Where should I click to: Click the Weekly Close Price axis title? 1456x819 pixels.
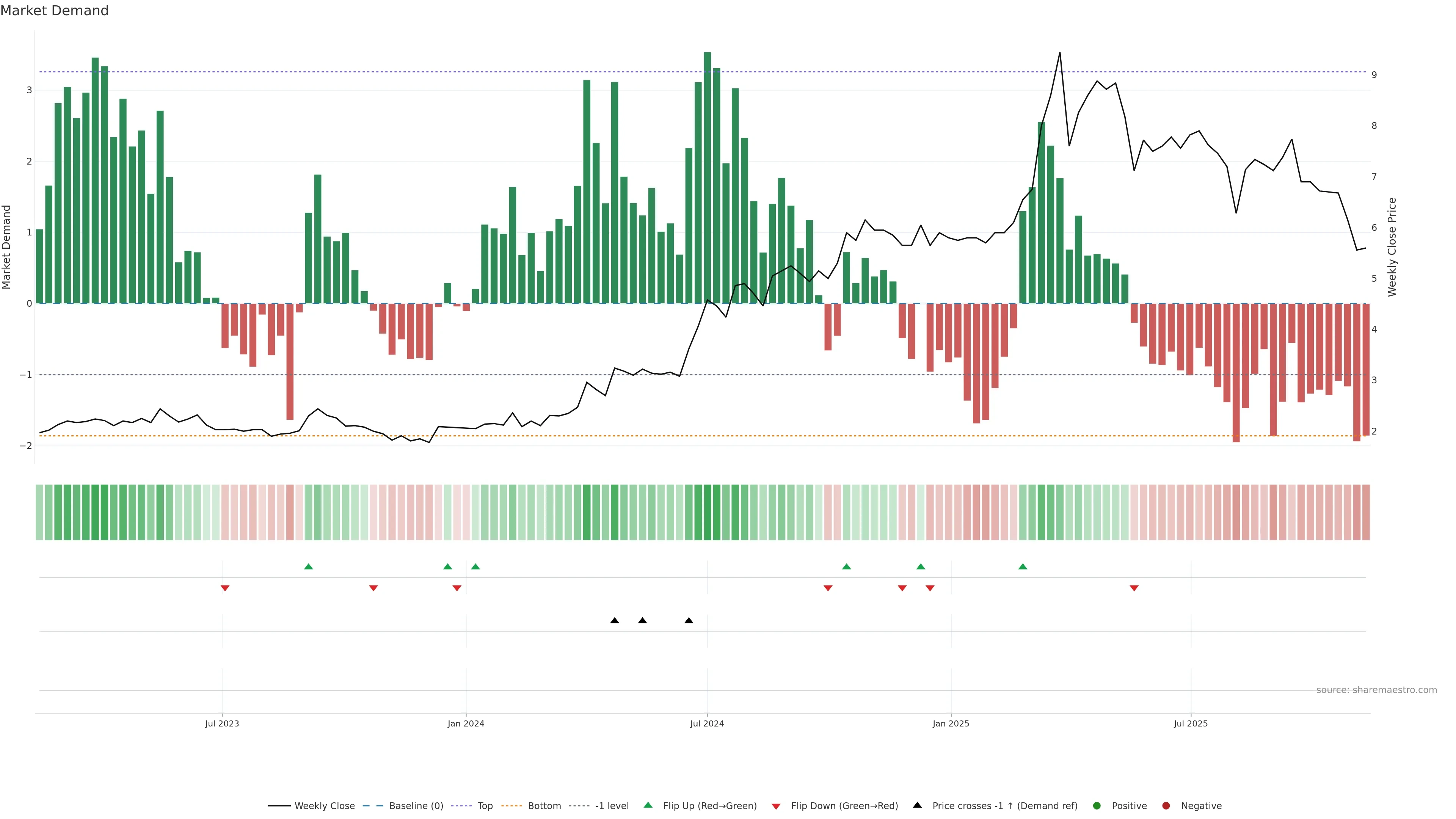click(x=1392, y=247)
